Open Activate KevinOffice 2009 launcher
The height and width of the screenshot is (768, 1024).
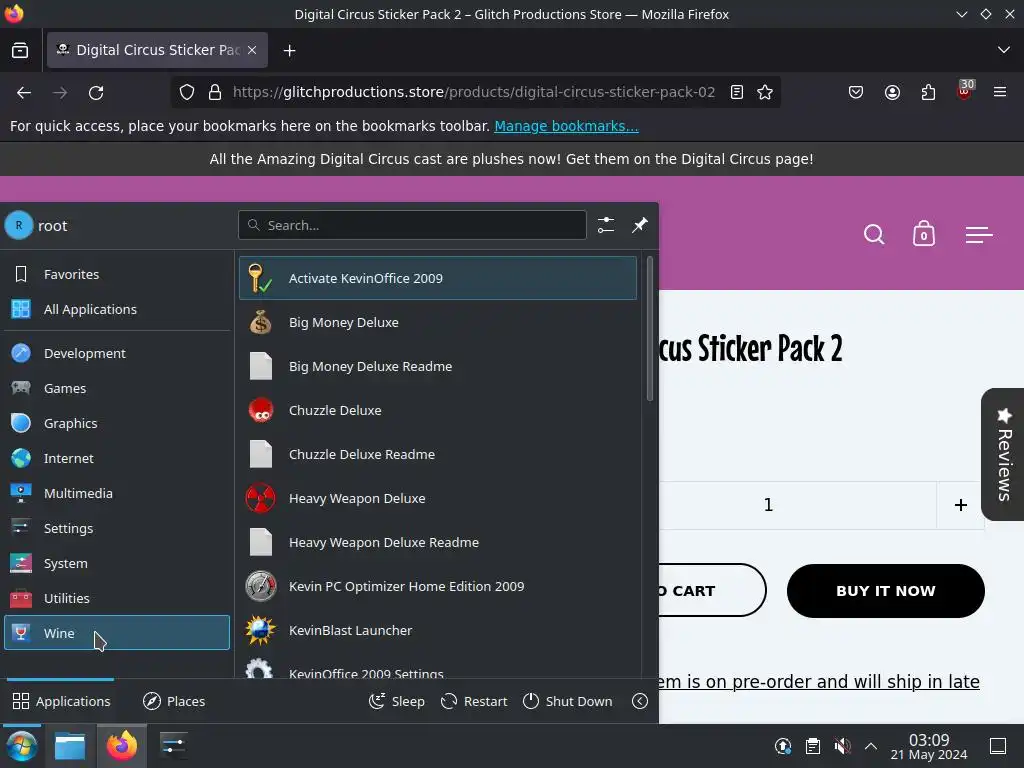pyautogui.click(x=438, y=278)
